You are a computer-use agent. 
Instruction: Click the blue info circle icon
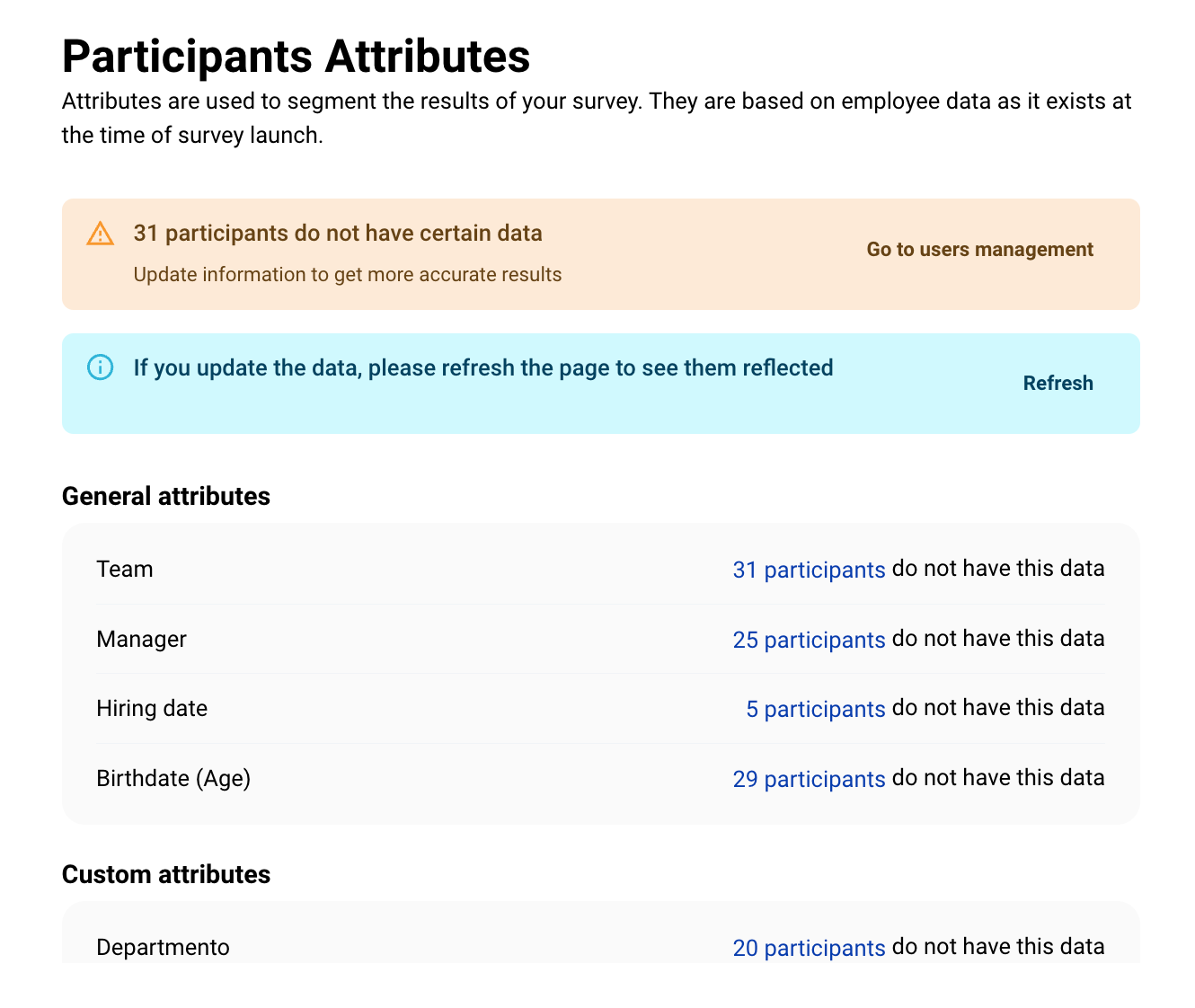(x=100, y=367)
